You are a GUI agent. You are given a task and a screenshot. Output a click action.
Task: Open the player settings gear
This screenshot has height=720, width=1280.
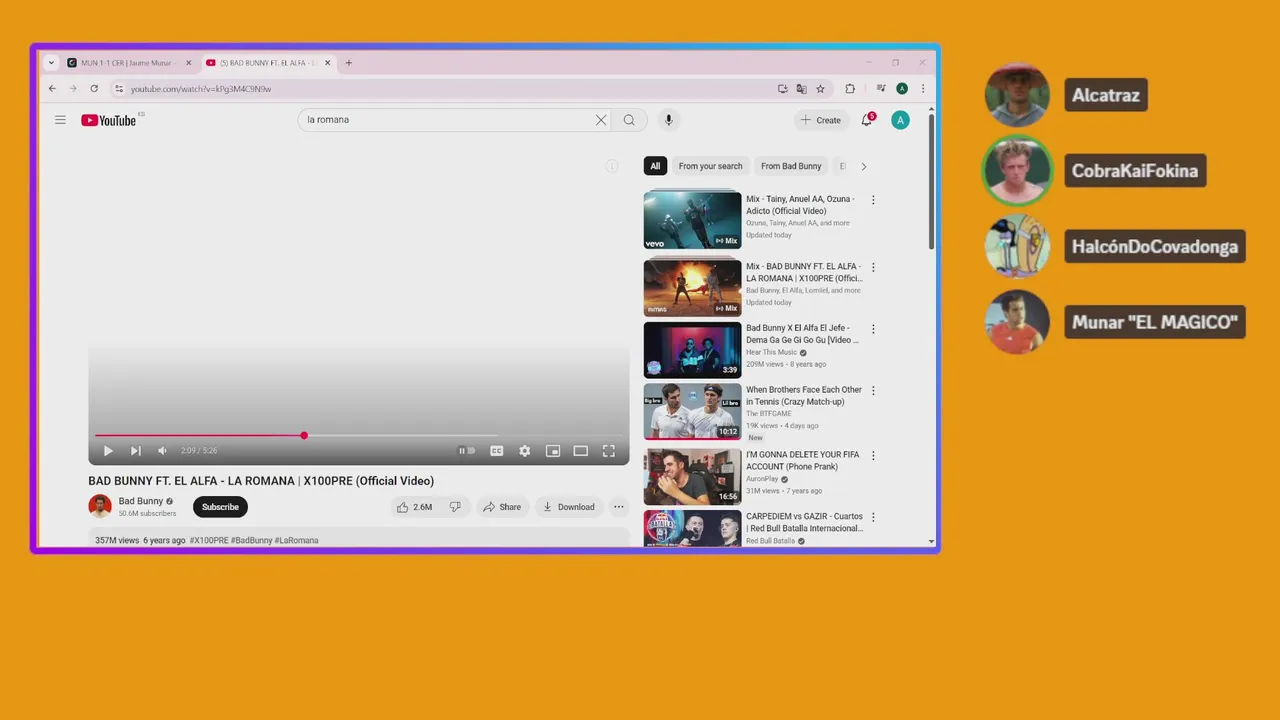pos(524,451)
